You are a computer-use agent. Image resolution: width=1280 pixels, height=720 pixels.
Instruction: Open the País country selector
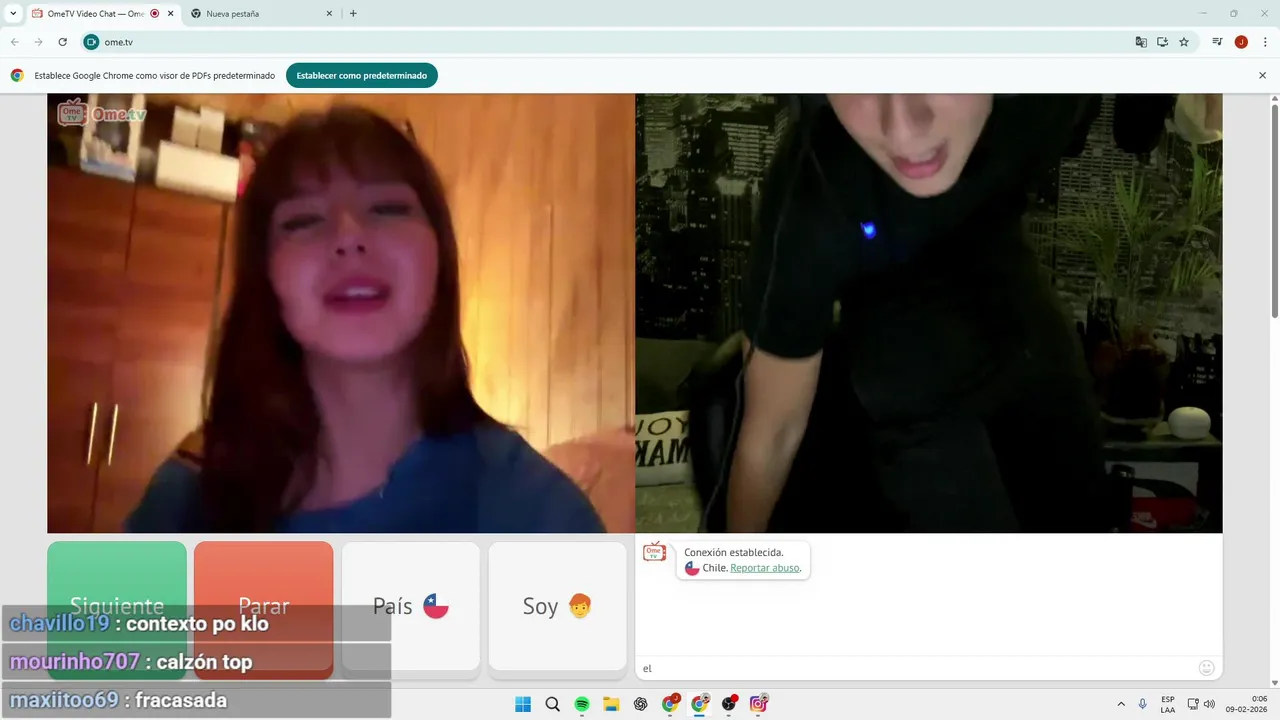click(x=411, y=606)
